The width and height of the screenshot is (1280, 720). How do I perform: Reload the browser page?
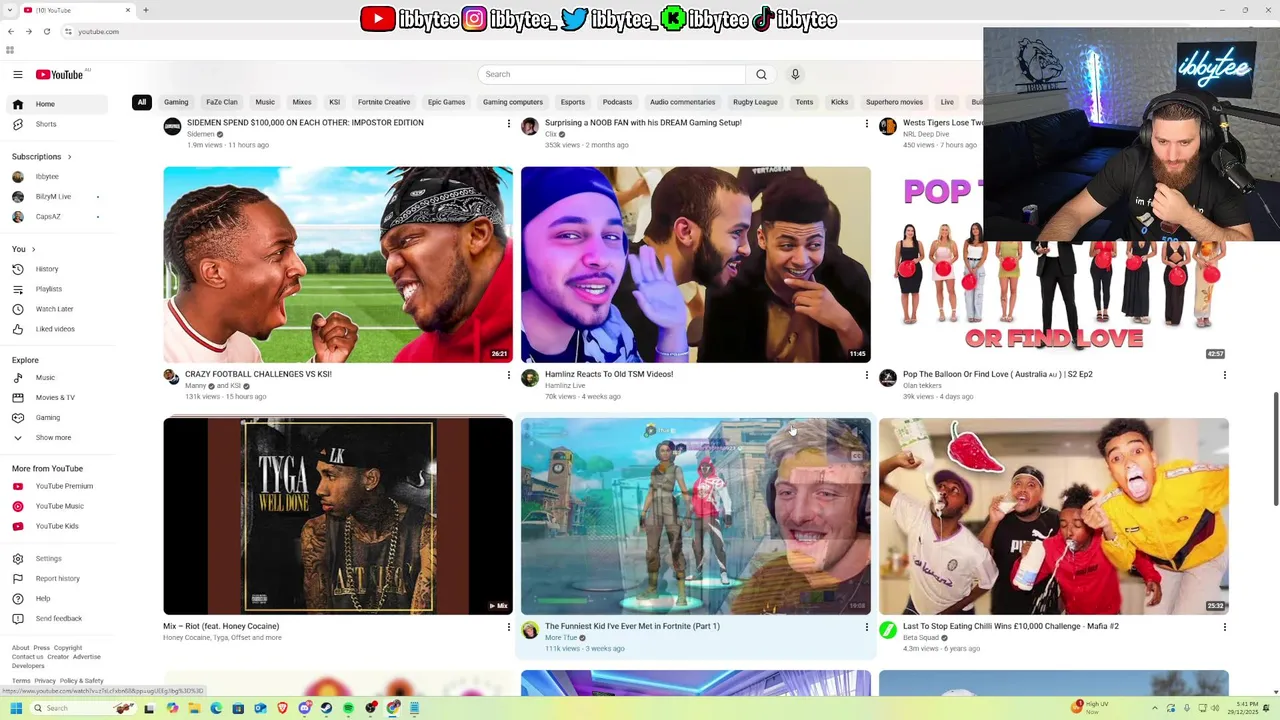[46, 31]
